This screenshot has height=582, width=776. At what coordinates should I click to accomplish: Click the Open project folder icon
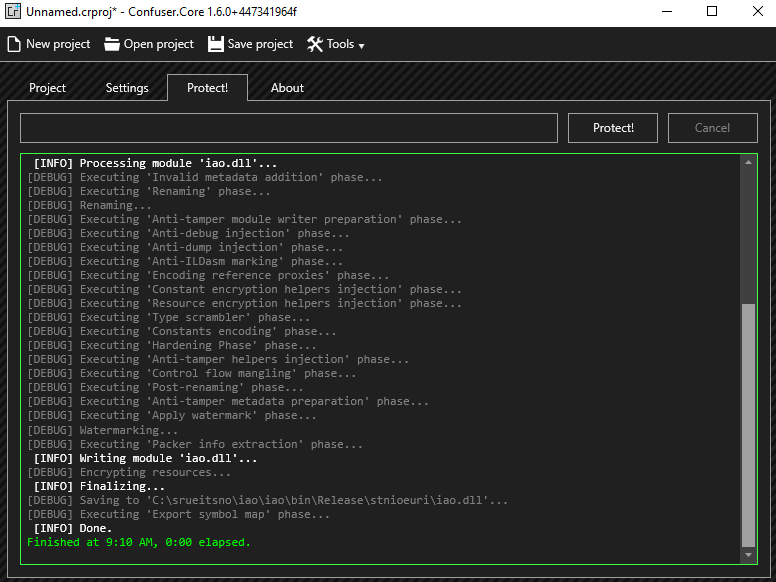(112, 44)
